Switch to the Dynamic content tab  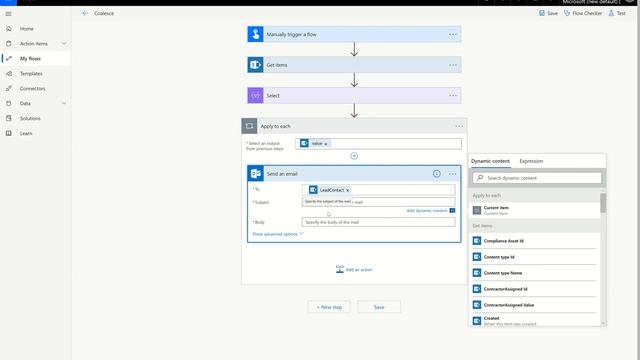tap(490, 161)
